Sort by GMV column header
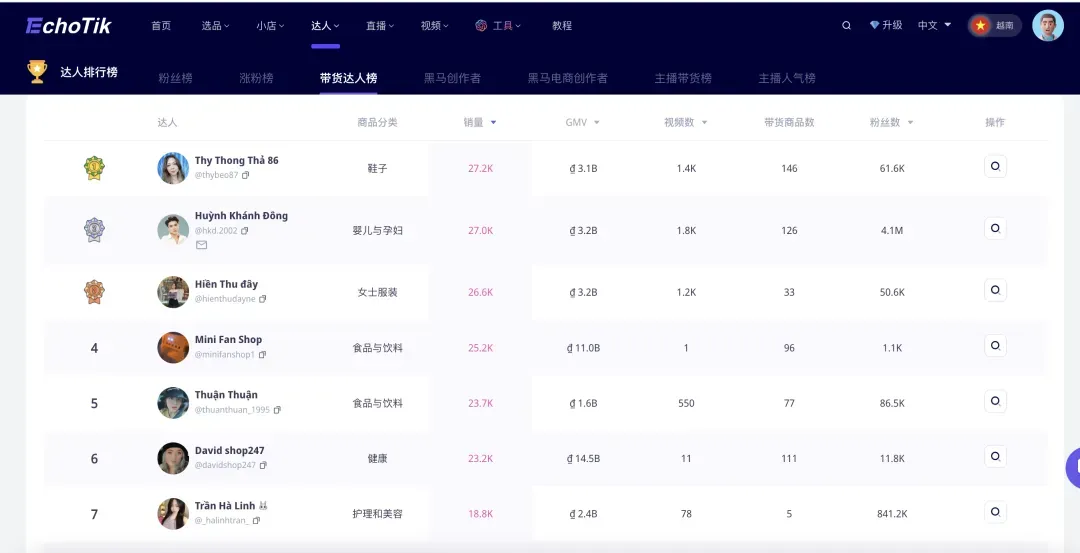 click(x=582, y=123)
